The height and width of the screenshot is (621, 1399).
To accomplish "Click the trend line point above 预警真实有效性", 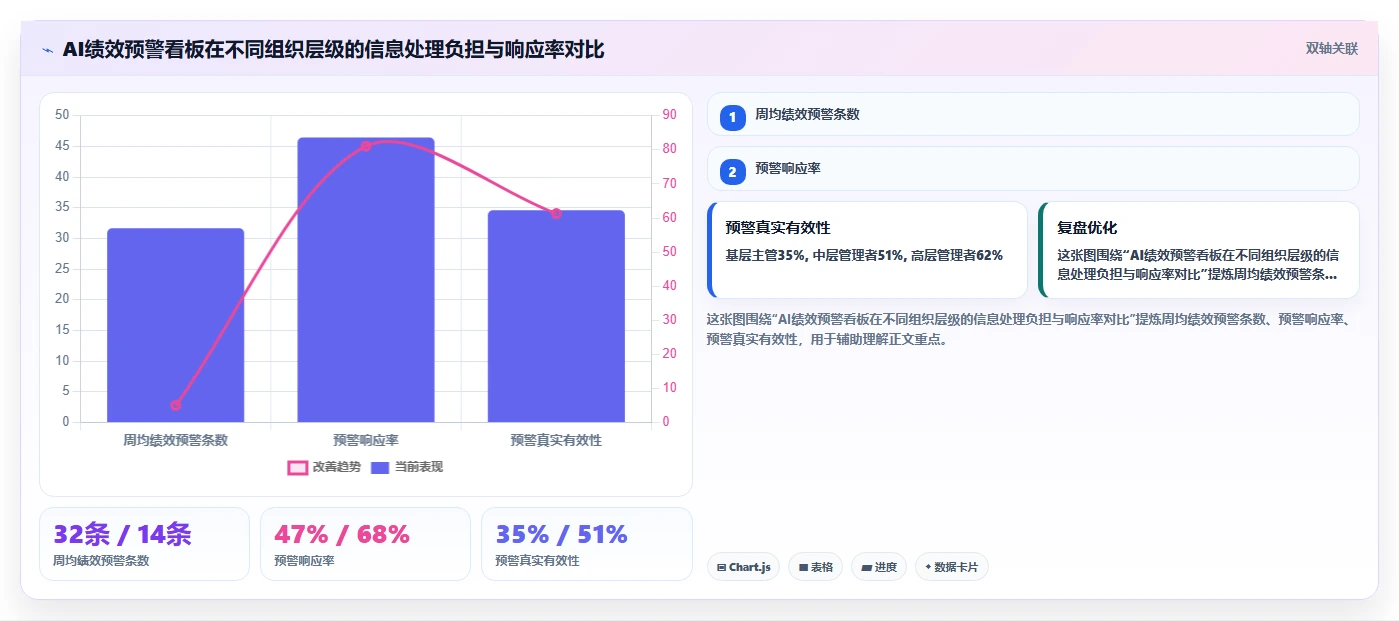I will click(556, 213).
